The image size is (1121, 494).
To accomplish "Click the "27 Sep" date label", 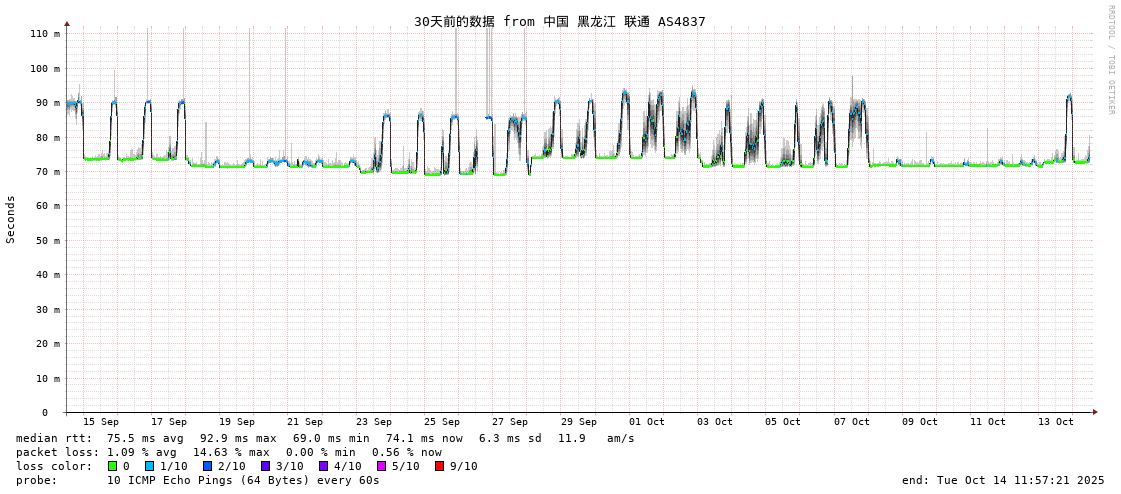I will (510, 422).
